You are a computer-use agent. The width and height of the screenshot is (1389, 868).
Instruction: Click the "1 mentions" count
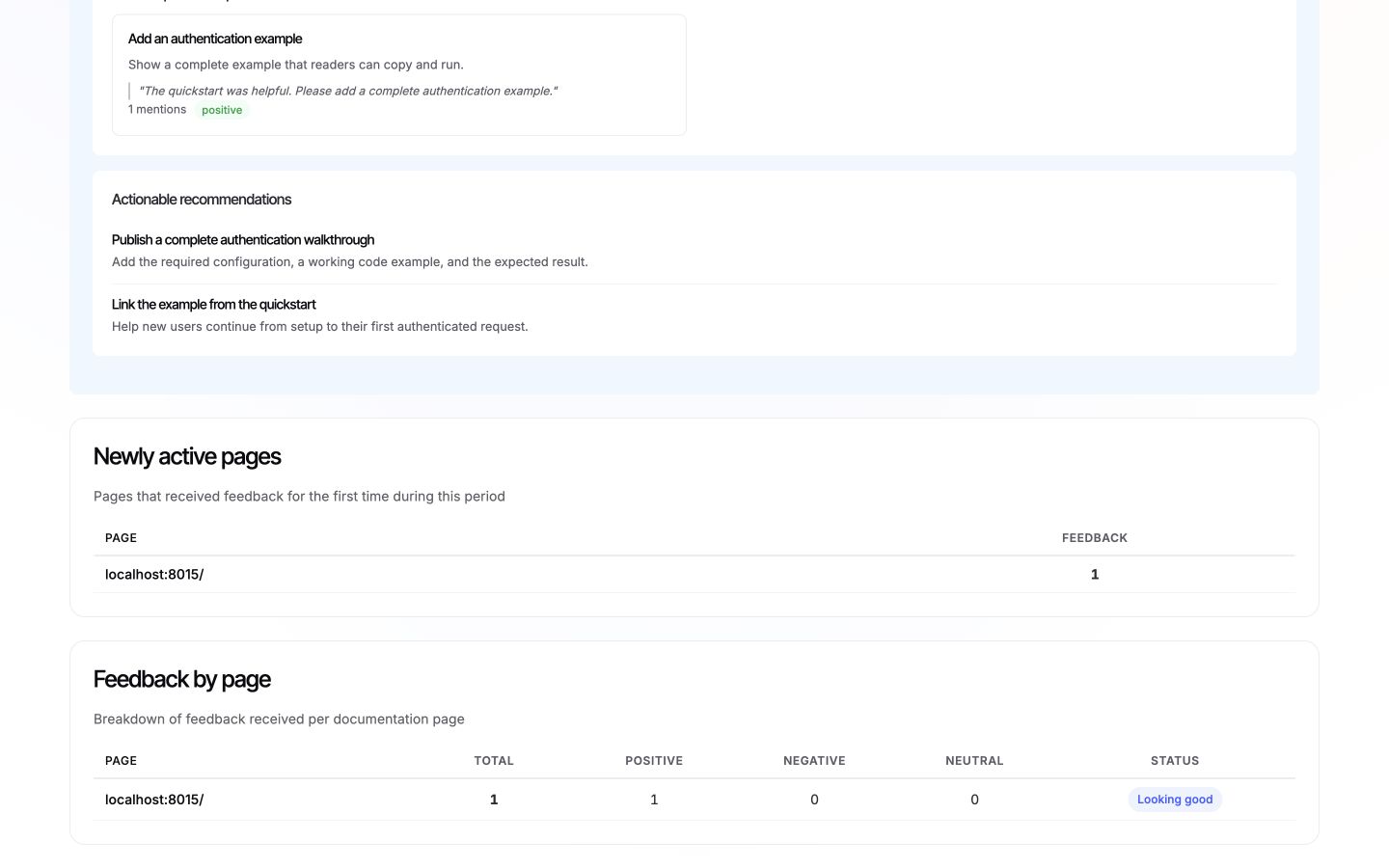(x=157, y=109)
